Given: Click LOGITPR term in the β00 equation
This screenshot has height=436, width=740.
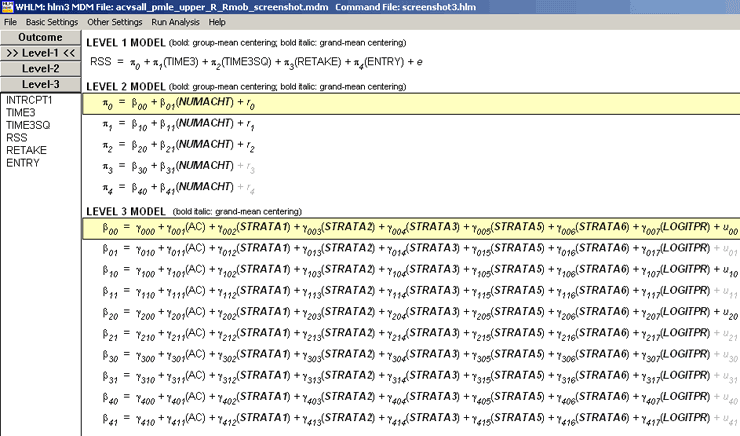Looking at the screenshot, I should coord(685,227).
